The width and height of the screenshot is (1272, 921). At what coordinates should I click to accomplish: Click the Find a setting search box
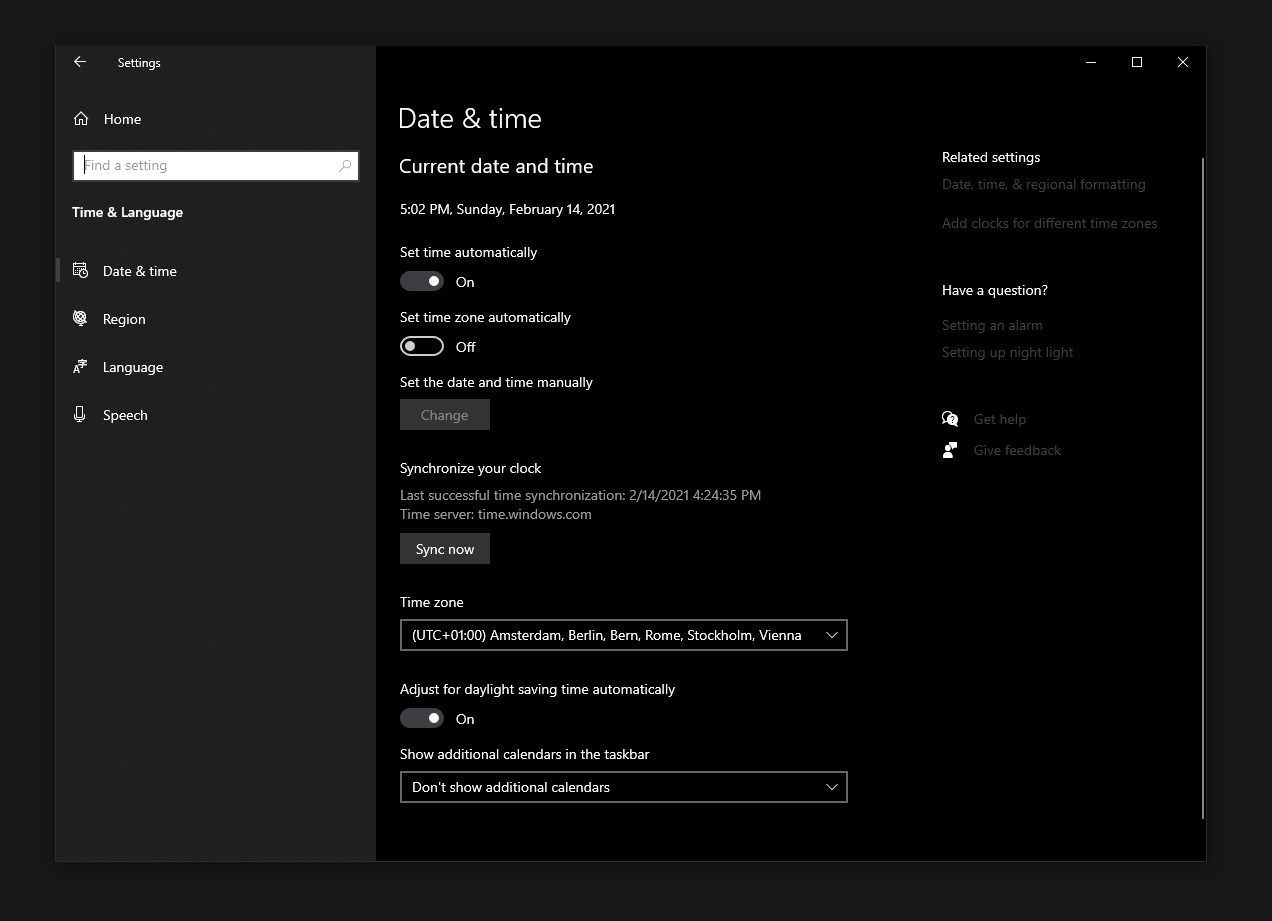(216, 166)
